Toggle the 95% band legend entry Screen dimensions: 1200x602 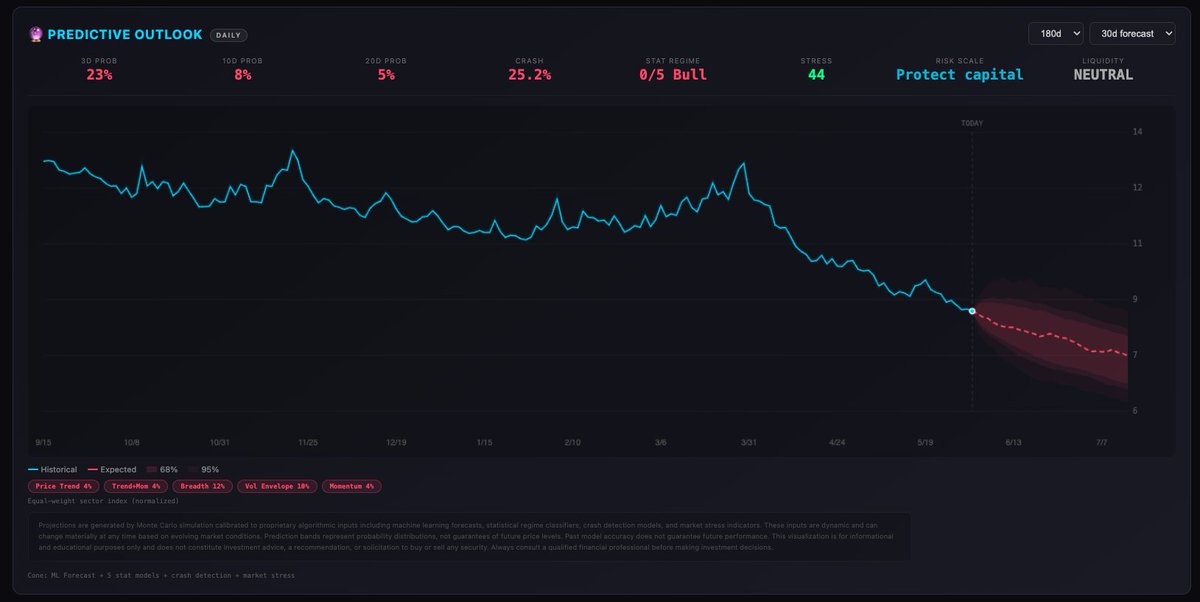click(x=203, y=469)
